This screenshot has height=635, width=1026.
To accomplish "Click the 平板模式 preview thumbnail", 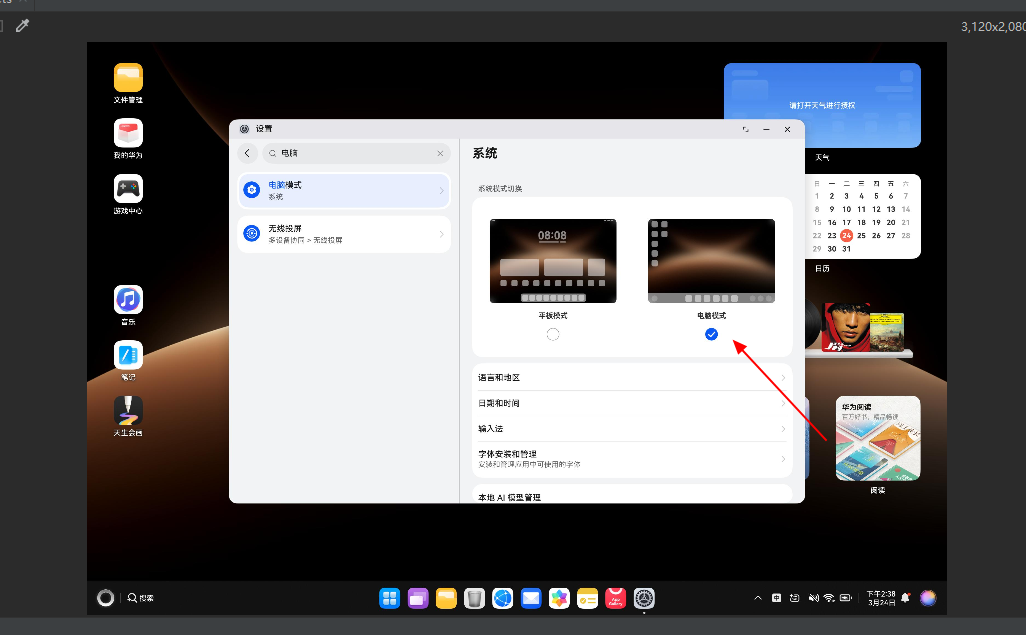I will (x=553, y=261).
